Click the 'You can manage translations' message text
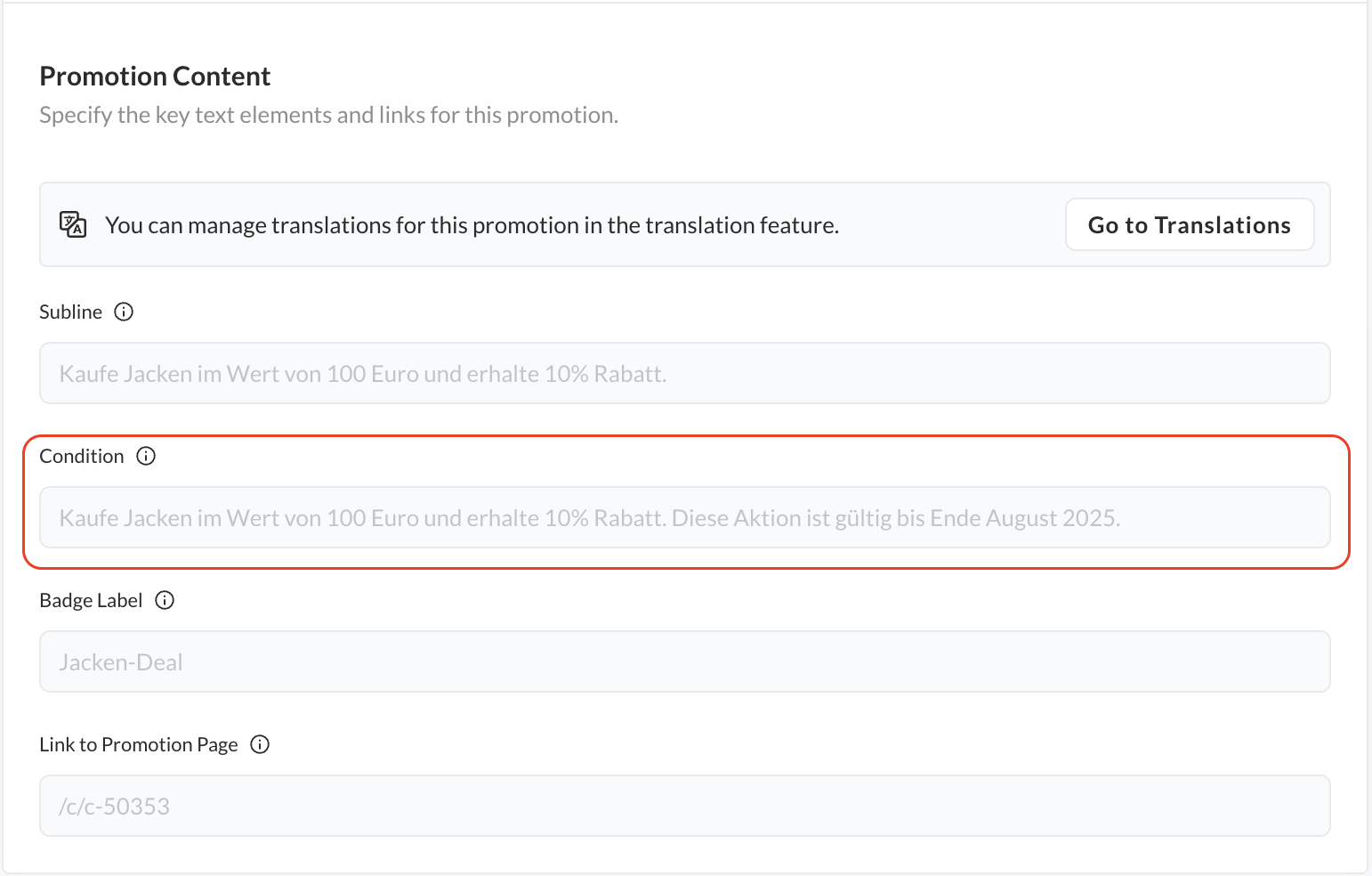Screen dimensions: 1372x876 (472, 225)
